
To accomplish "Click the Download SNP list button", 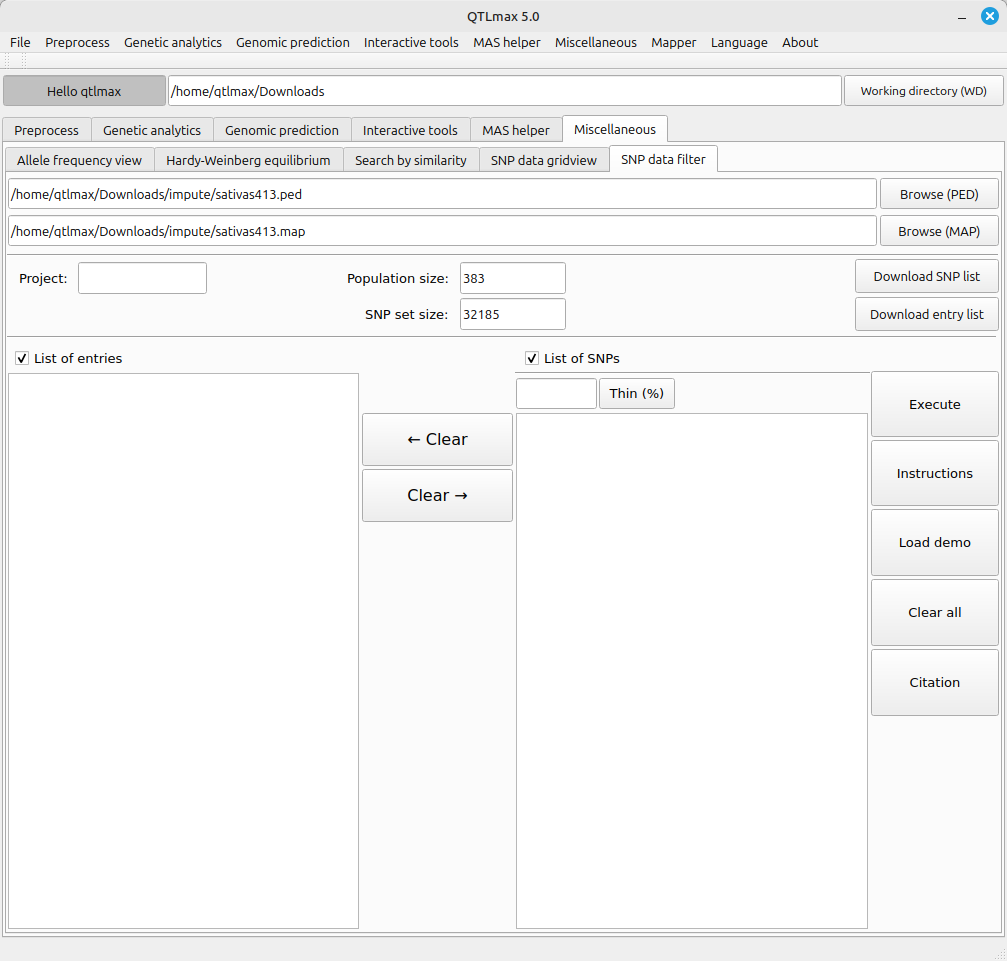I will 926,276.
